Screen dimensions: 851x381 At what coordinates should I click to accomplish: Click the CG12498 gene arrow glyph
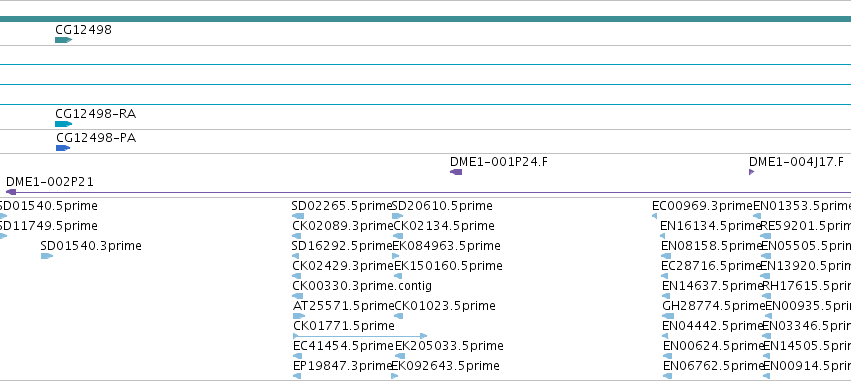(63, 40)
